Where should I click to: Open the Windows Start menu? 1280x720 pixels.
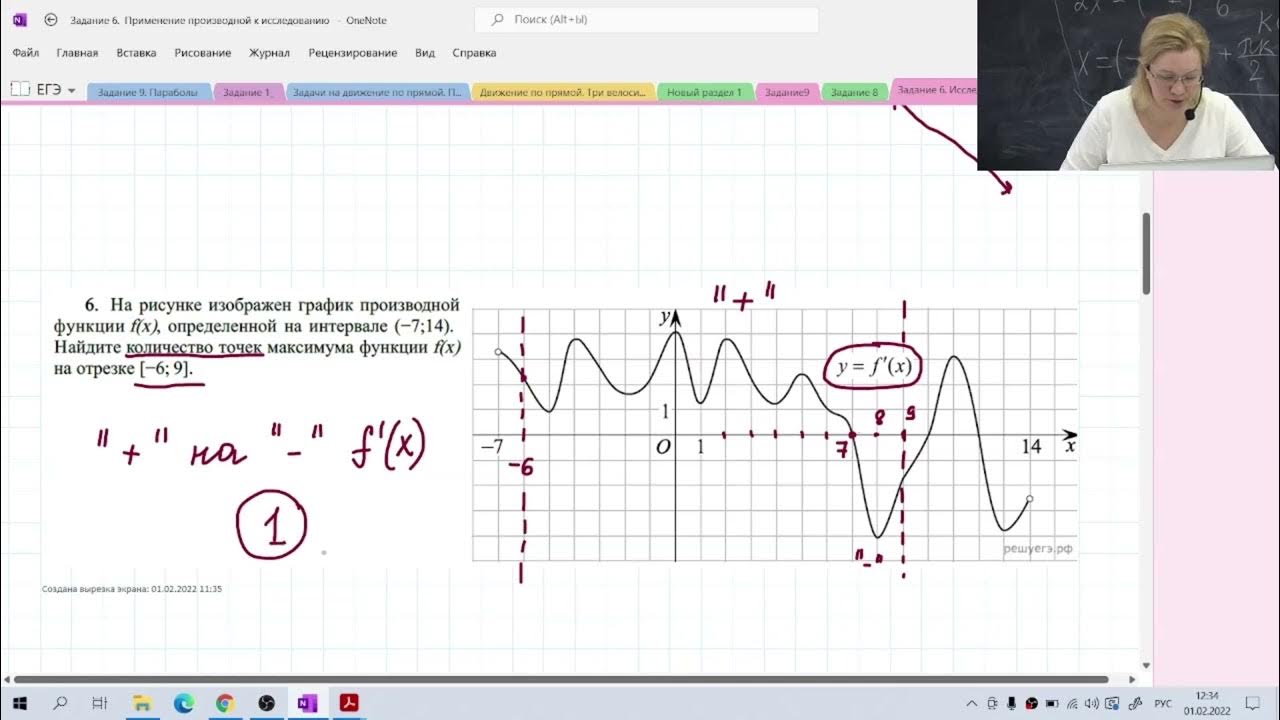click(x=20, y=703)
